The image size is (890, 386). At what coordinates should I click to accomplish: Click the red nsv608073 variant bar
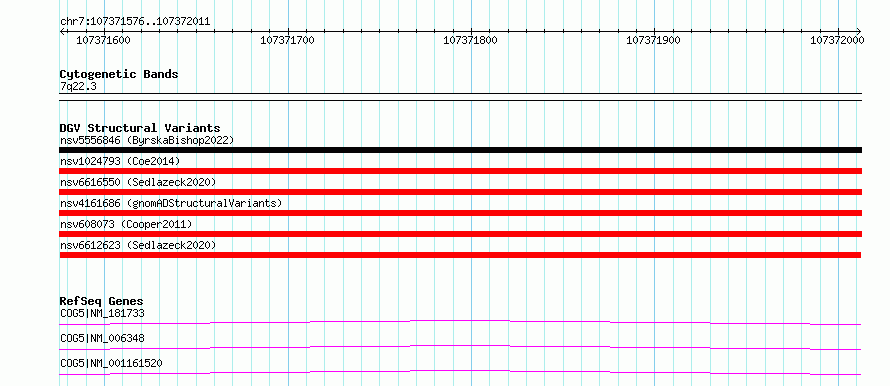460,234
